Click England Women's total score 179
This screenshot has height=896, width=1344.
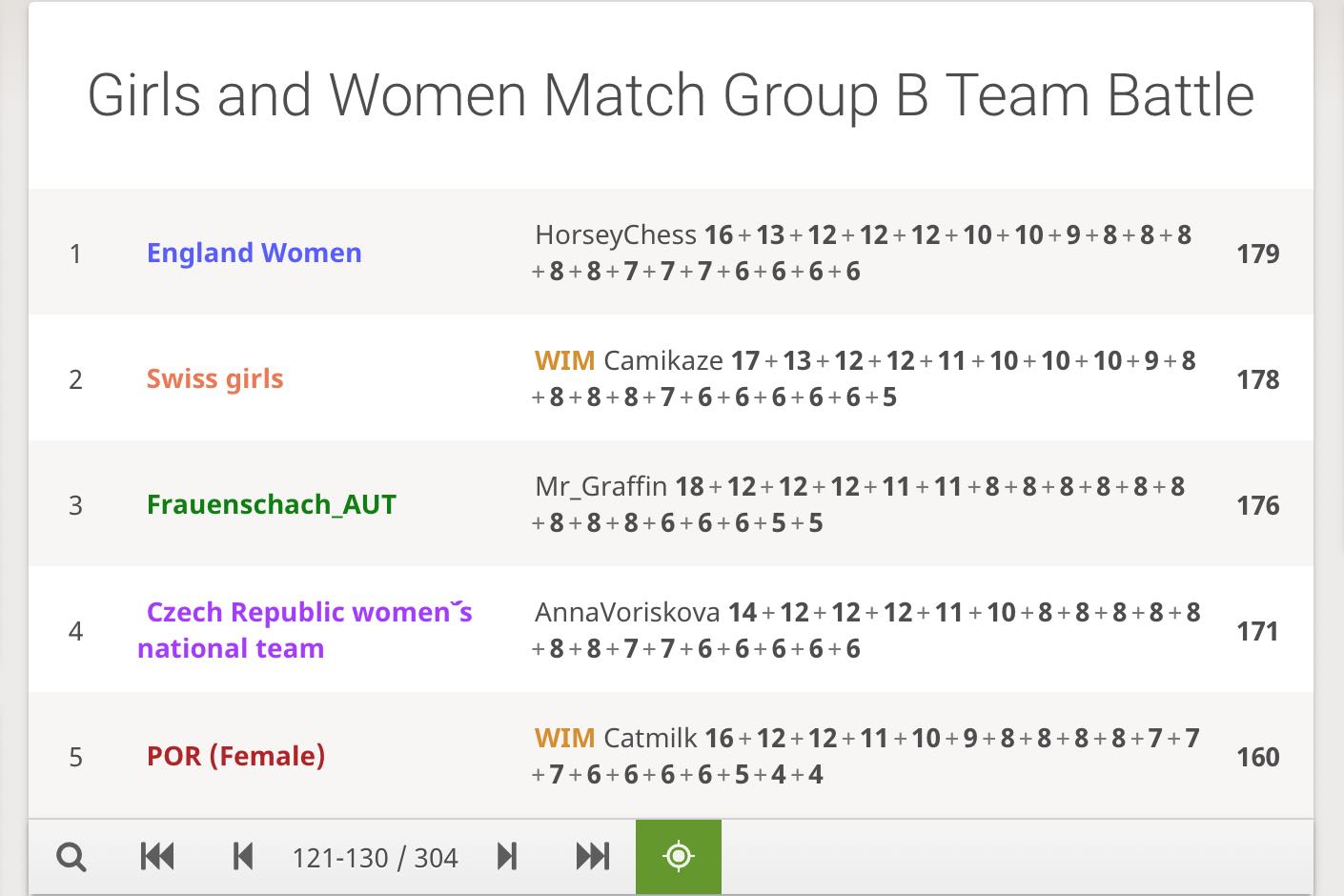pos(1257,254)
